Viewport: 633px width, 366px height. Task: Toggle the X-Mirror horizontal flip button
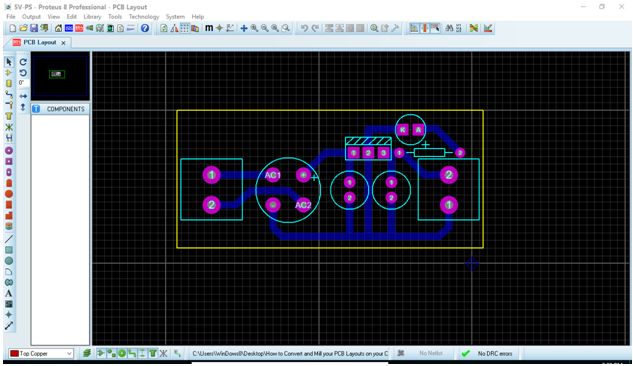pyautogui.click(x=23, y=96)
